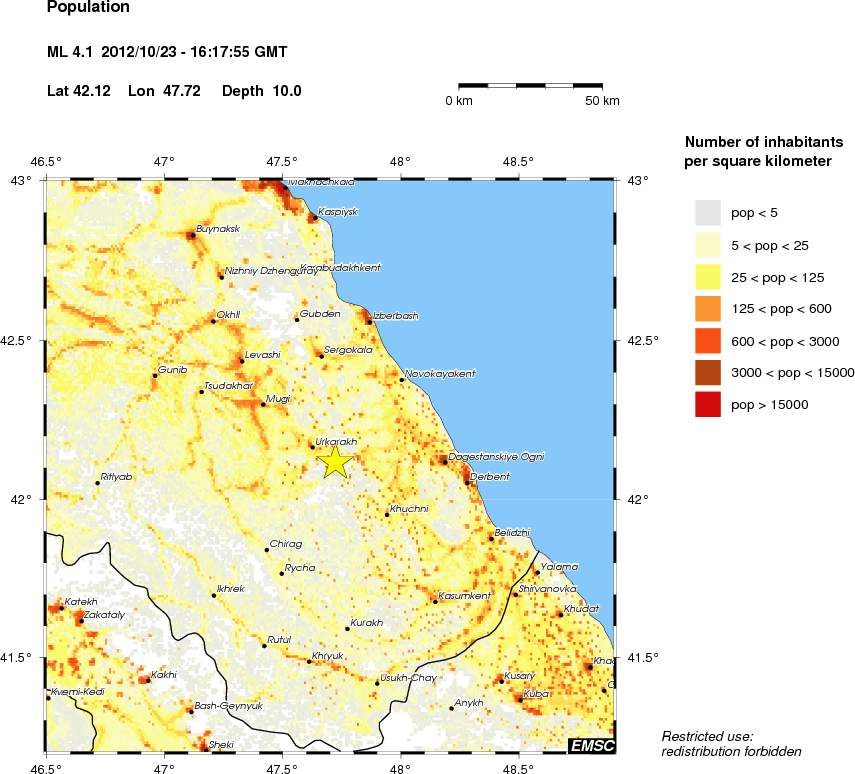
Task: Click the brown '3000 < pop < 15000' swatch
Action: click(708, 373)
